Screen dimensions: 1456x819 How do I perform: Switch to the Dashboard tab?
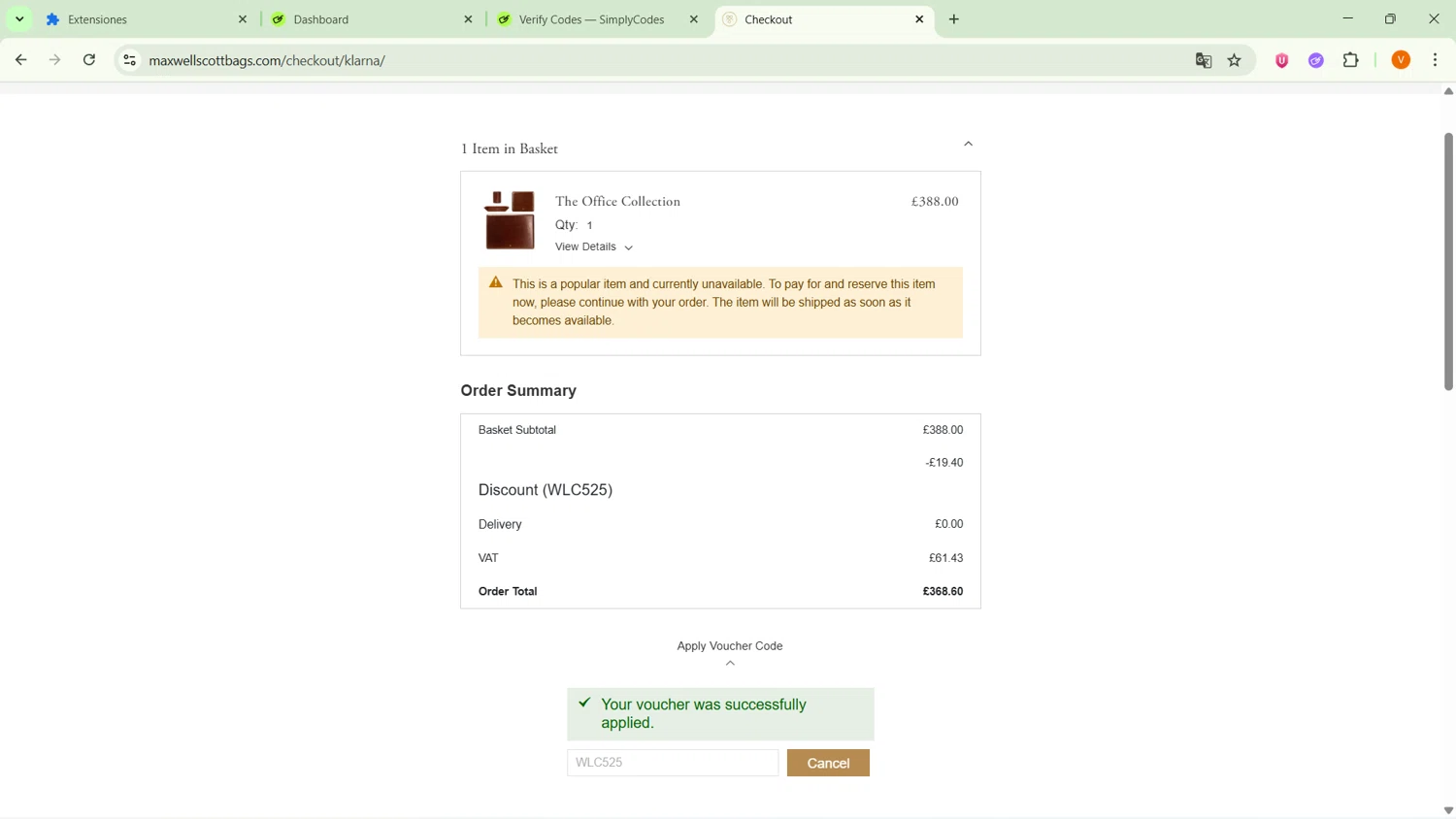pyautogui.click(x=371, y=19)
